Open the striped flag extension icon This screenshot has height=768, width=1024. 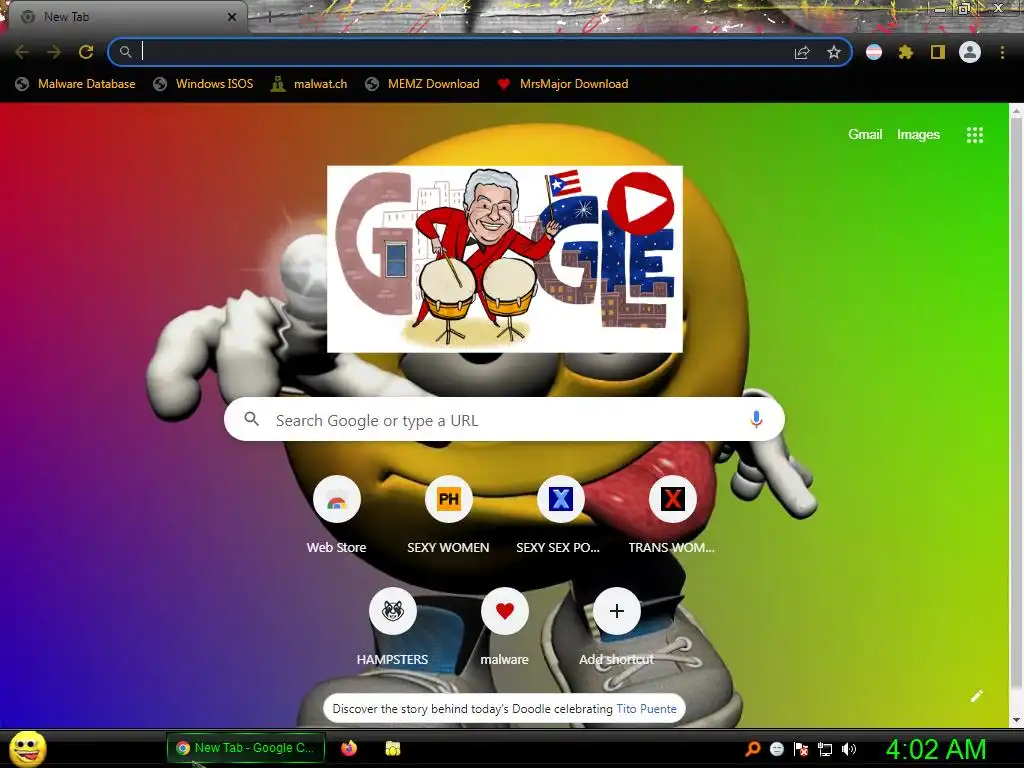coord(874,52)
